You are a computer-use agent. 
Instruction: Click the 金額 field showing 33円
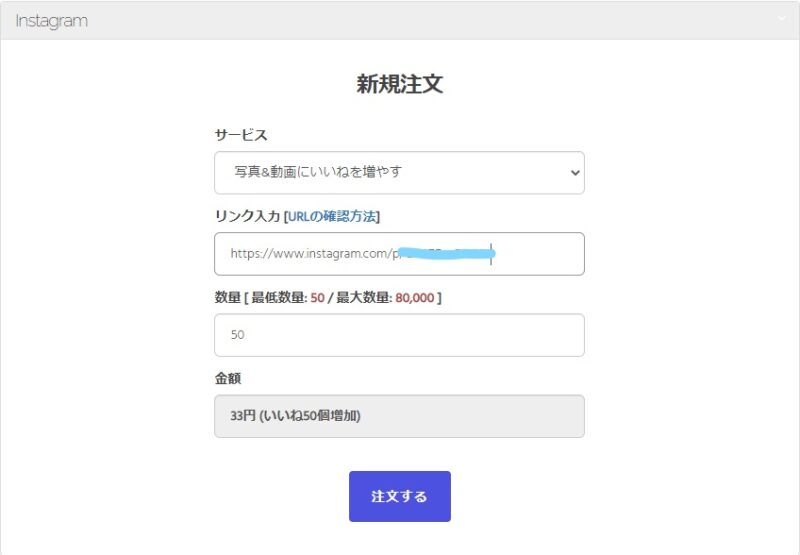pyautogui.click(x=399, y=416)
